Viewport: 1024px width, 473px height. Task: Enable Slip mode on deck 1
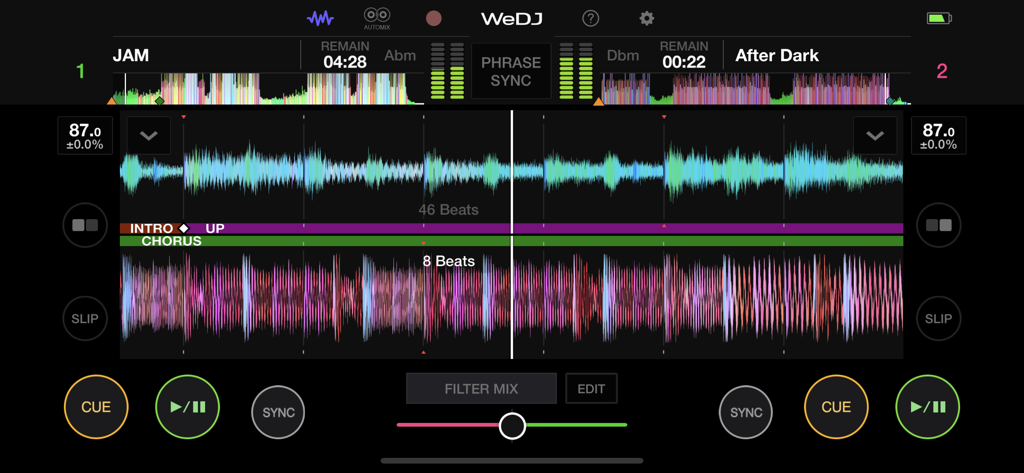point(85,319)
